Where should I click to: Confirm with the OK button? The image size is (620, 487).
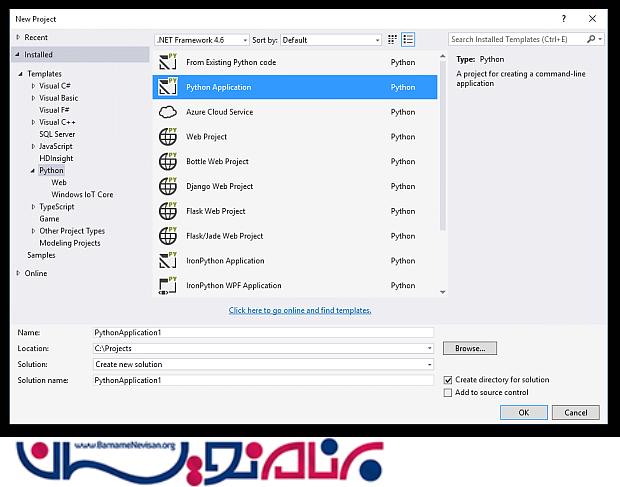pos(524,412)
